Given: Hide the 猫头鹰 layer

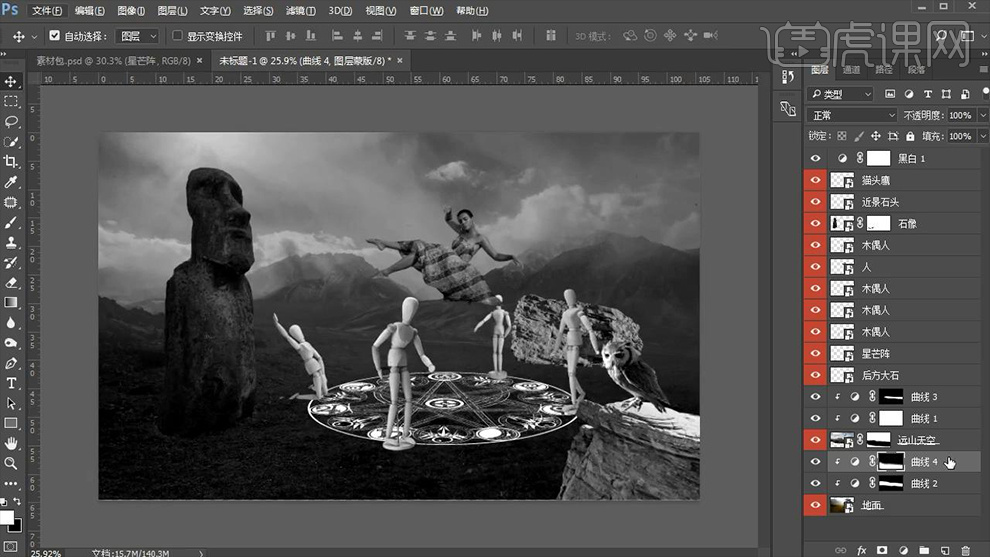Looking at the screenshot, I should (x=815, y=180).
